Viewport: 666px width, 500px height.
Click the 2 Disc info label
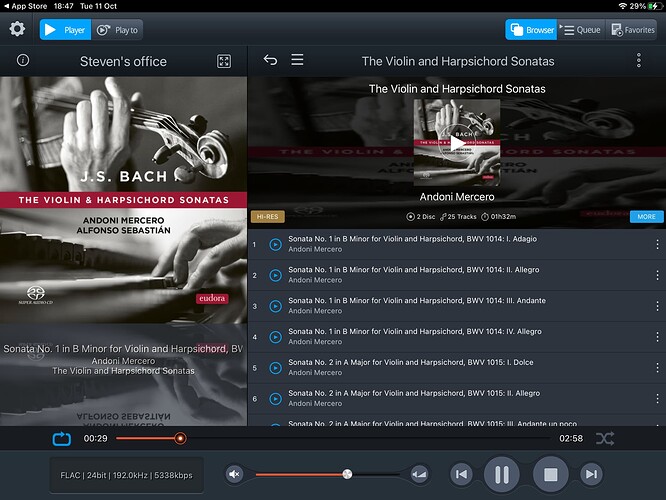(421, 217)
